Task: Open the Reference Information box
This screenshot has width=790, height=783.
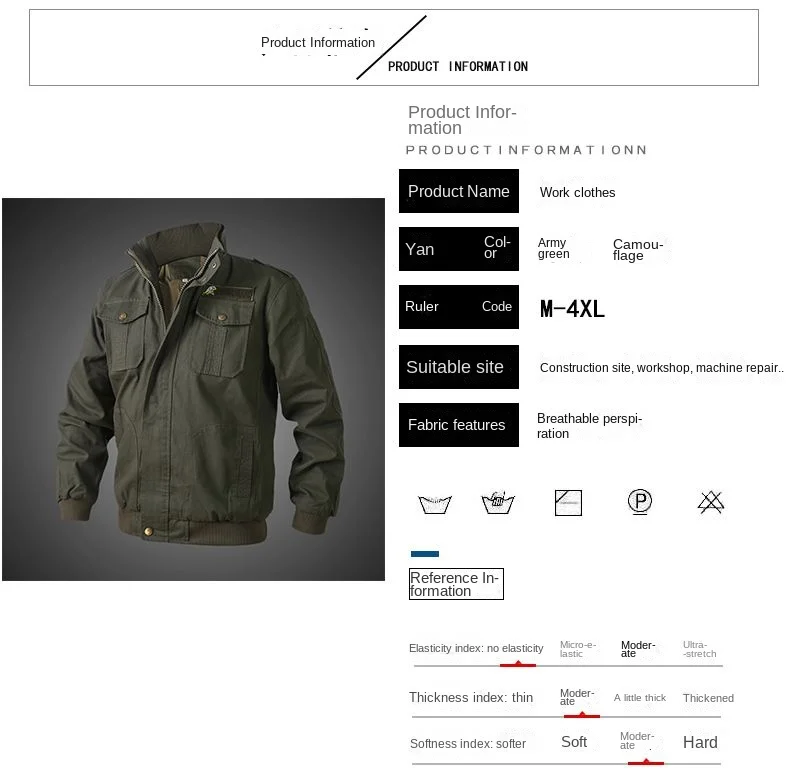Action: pos(456,584)
